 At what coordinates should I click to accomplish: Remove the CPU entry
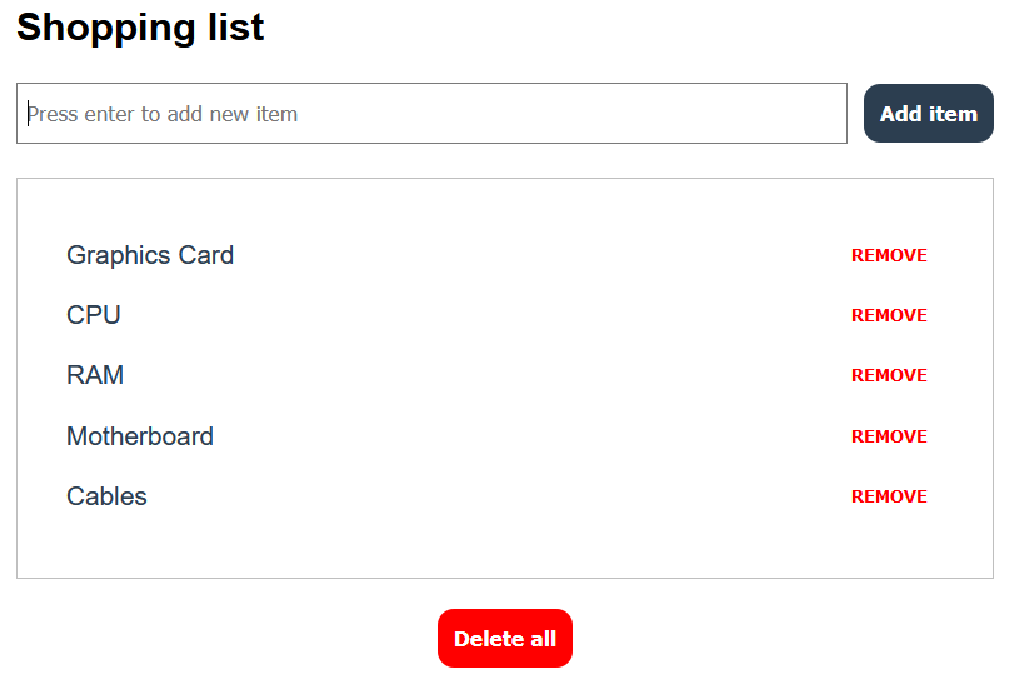[x=889, y=315]
